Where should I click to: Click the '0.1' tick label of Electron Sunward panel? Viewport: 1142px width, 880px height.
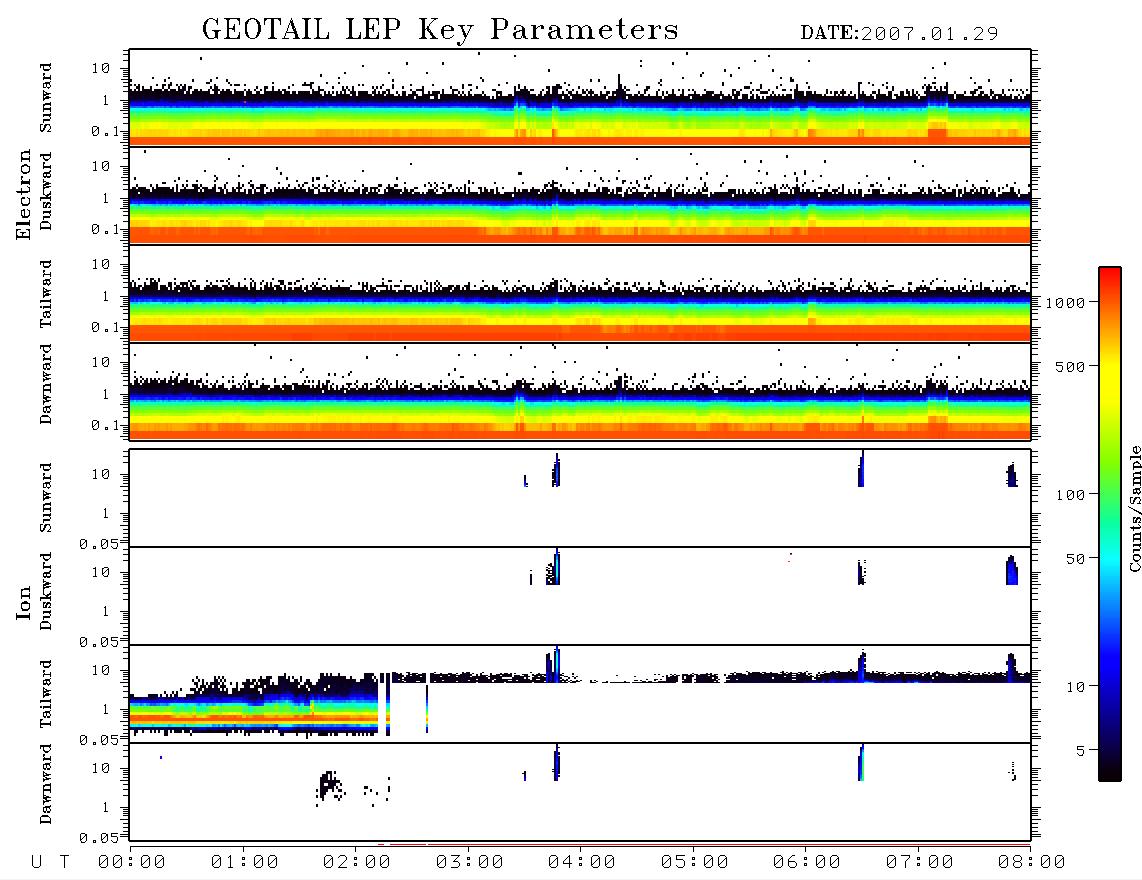coord(104,132)
